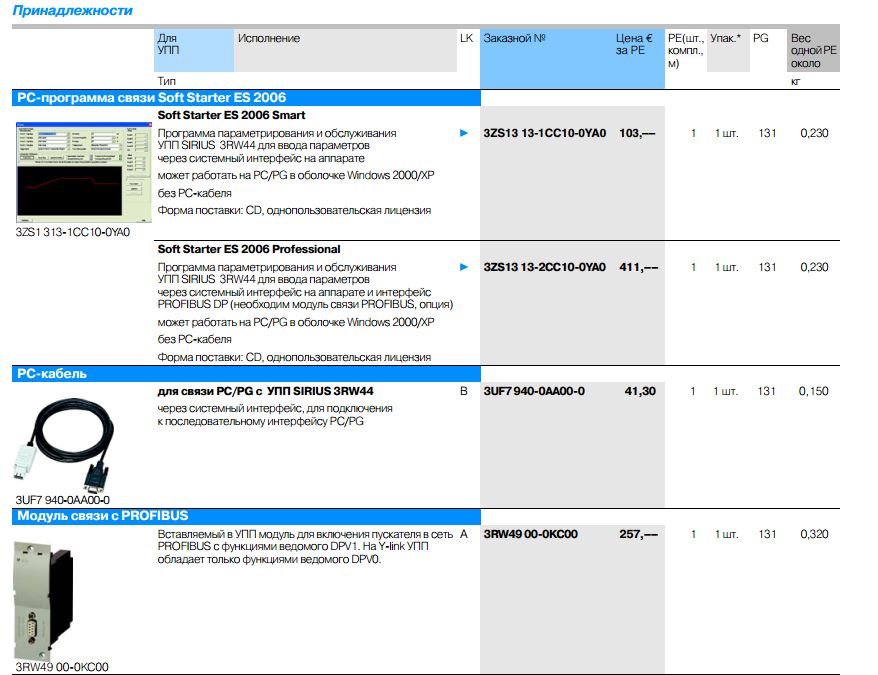
Task: Click the 'Заказной №' column header
Action: (x=514, y=38)
